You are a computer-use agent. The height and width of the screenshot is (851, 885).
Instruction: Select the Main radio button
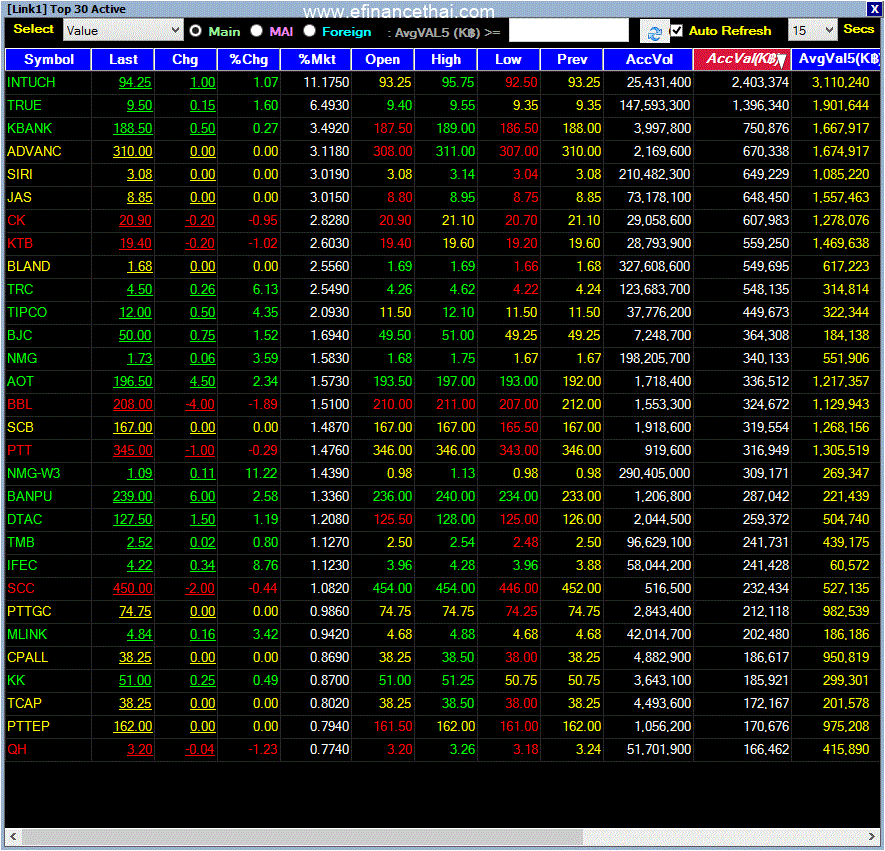point(195,31)
